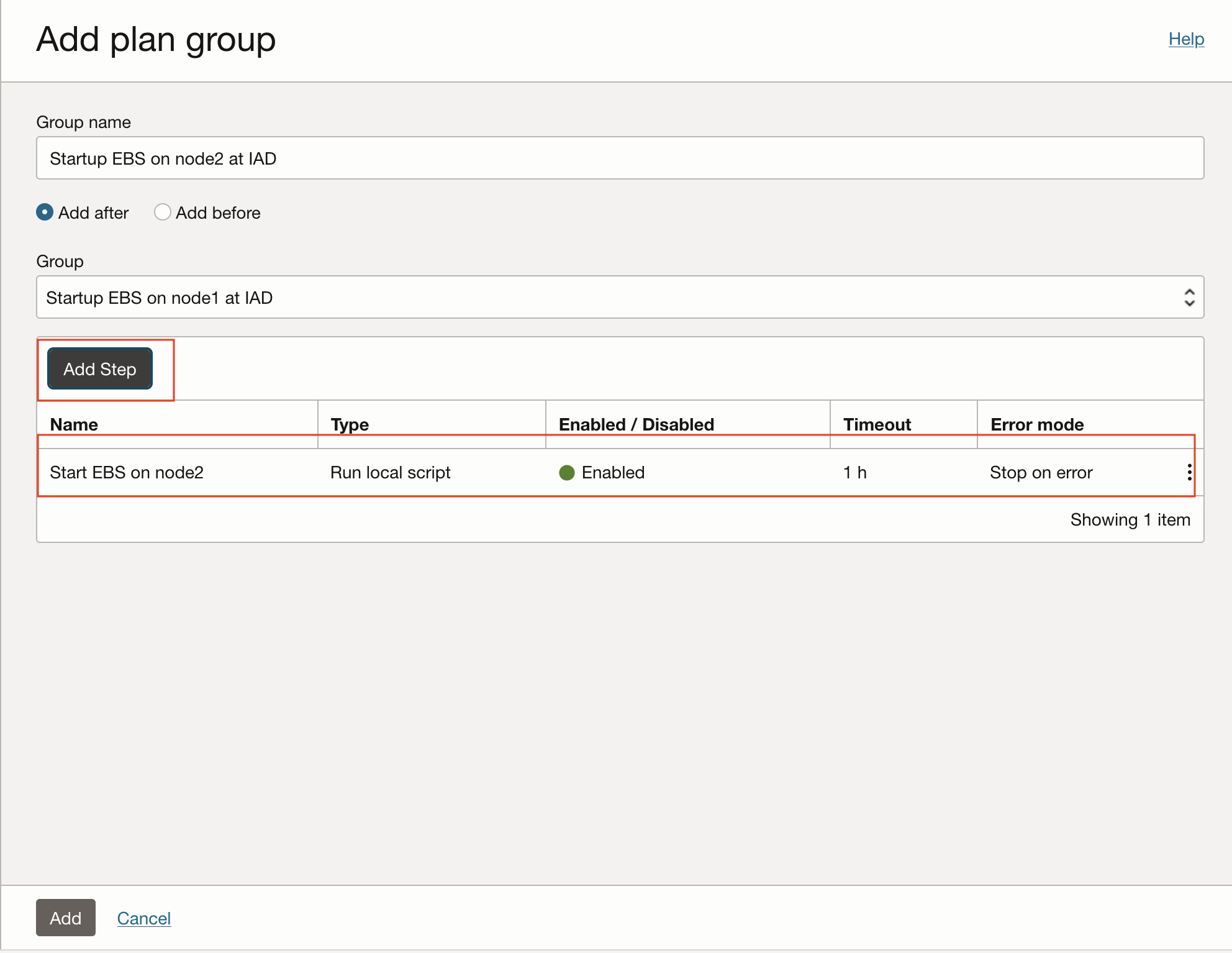This screenshot has height=953, width=1232.
Task: Select the Start EBS on node2 step name
Action: [x=127, y=473]
